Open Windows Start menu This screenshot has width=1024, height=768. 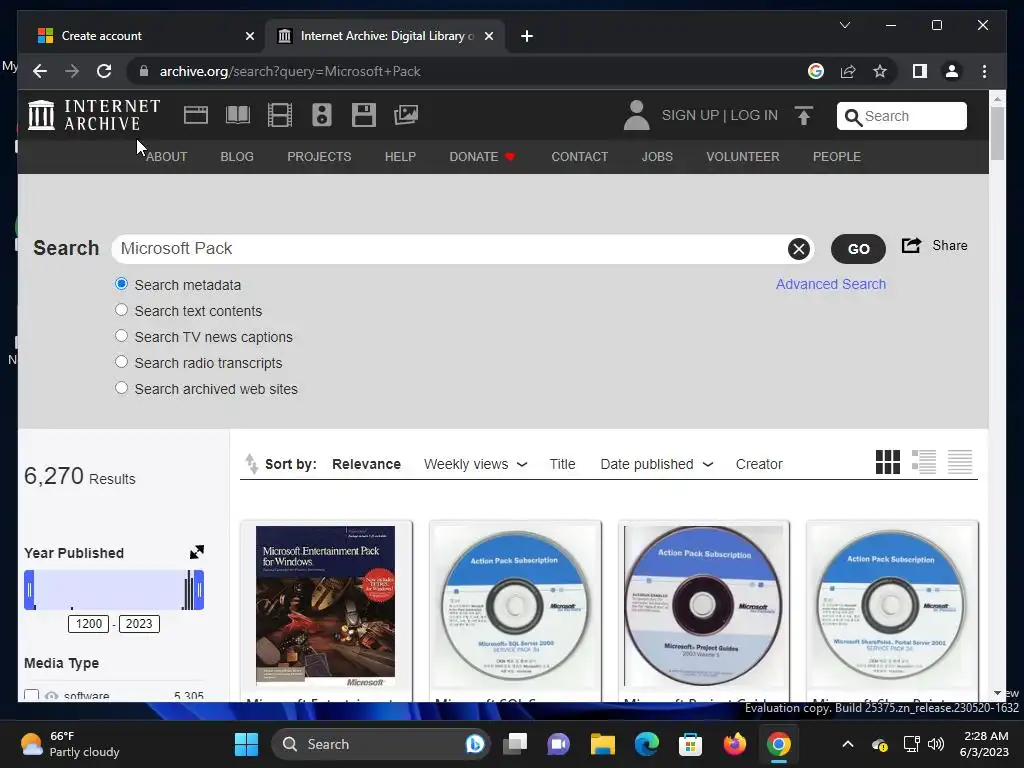246,744
